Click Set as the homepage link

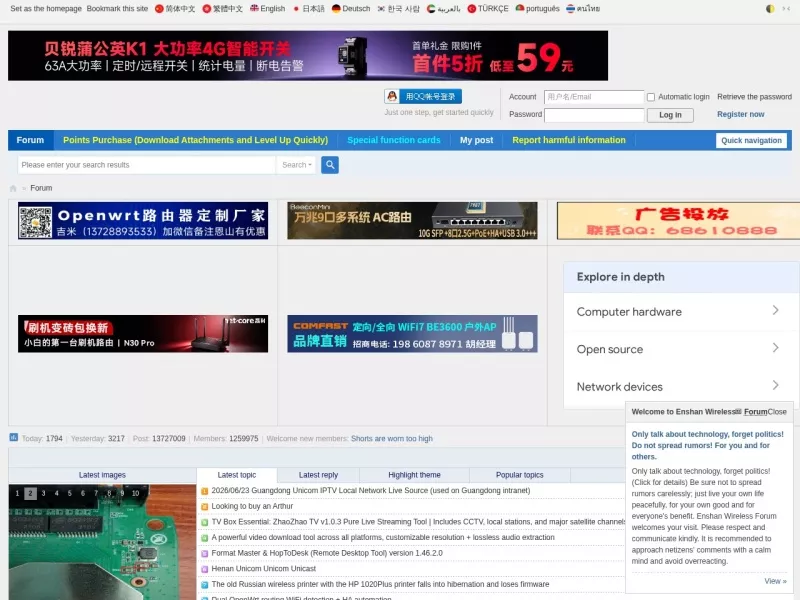click(x=46, y=9)
